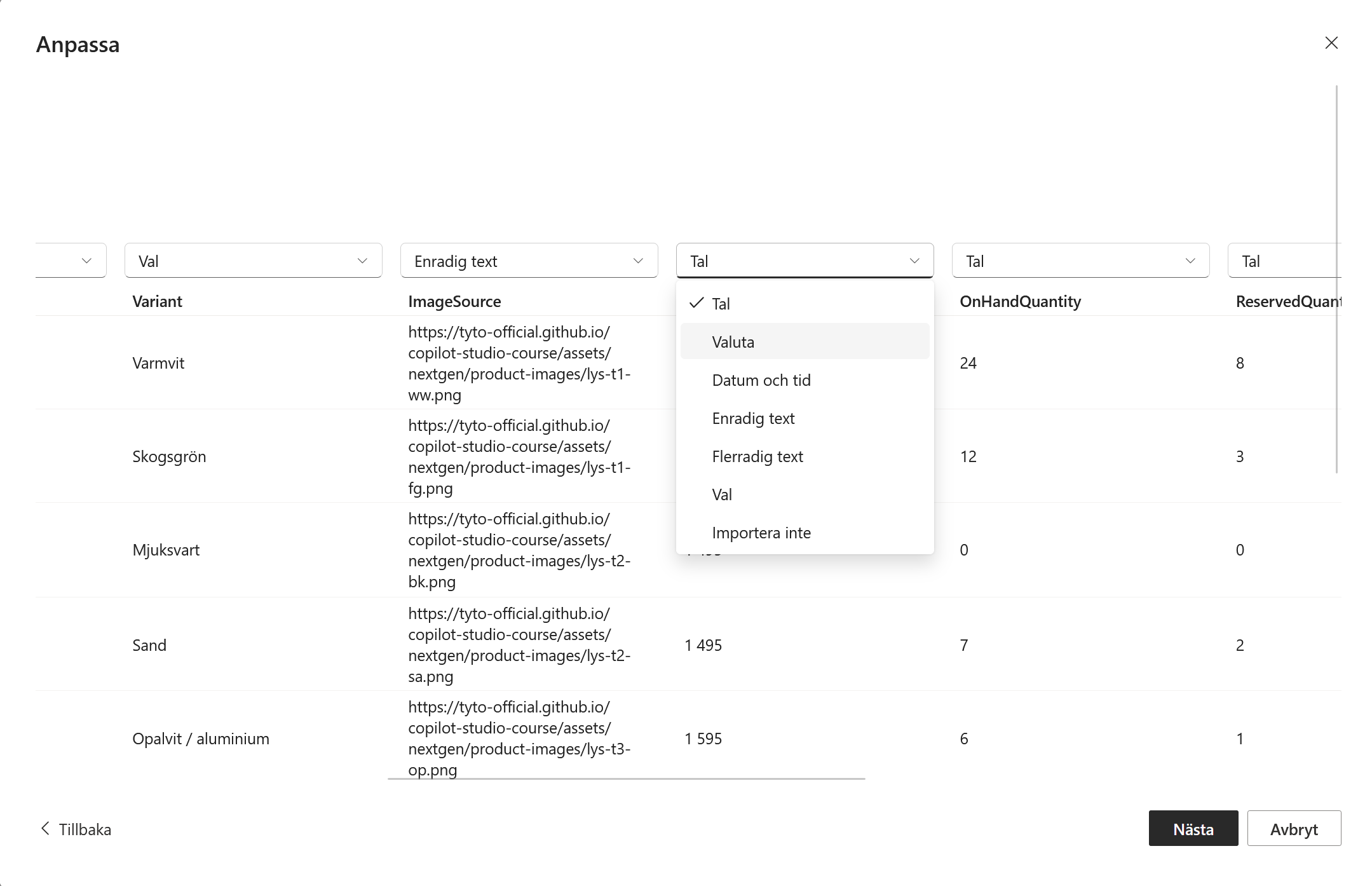Click the OnHandQuantity value 6

click(964, 739)
